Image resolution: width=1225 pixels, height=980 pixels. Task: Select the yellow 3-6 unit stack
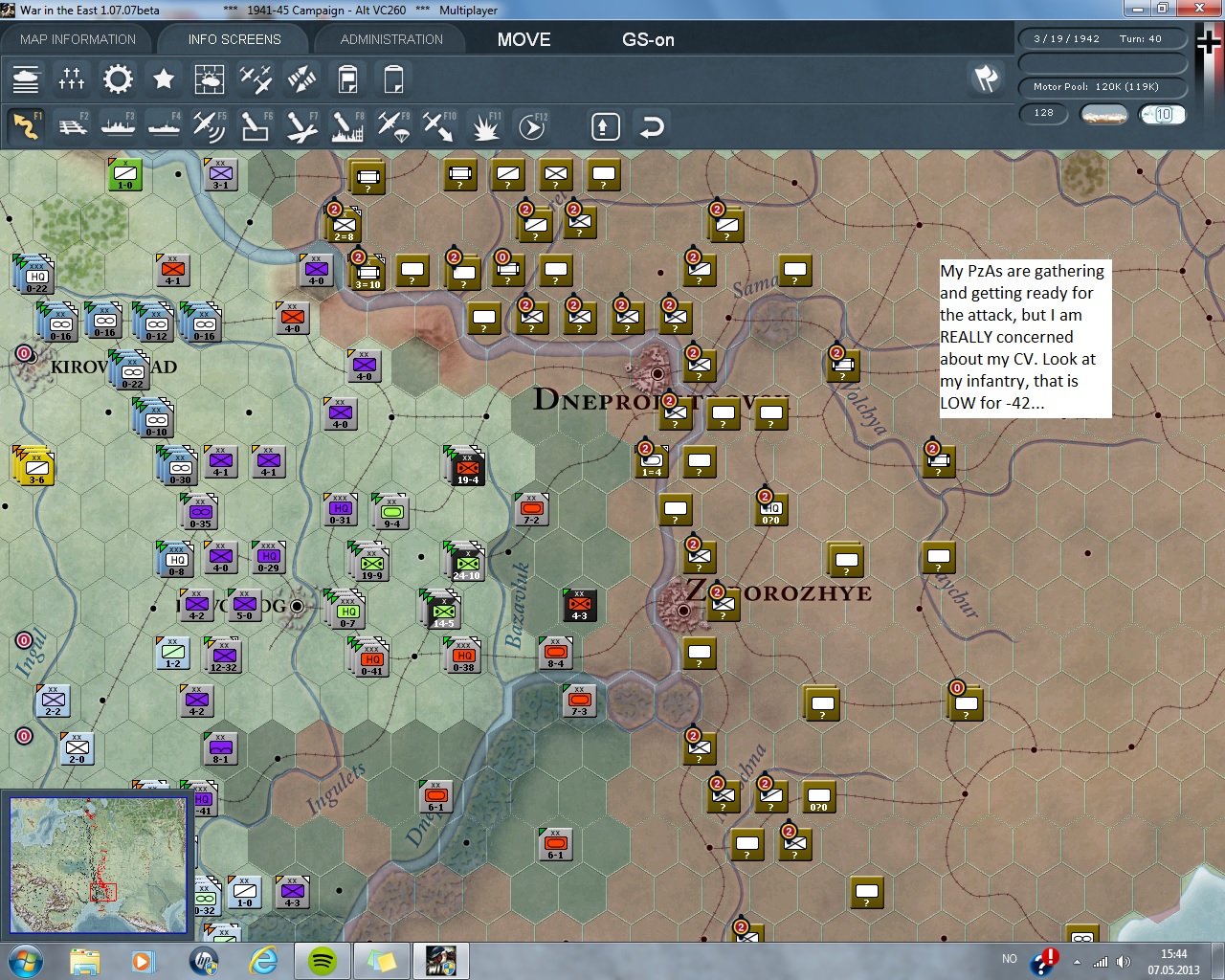pyautogui.click(x=36, y=468)
